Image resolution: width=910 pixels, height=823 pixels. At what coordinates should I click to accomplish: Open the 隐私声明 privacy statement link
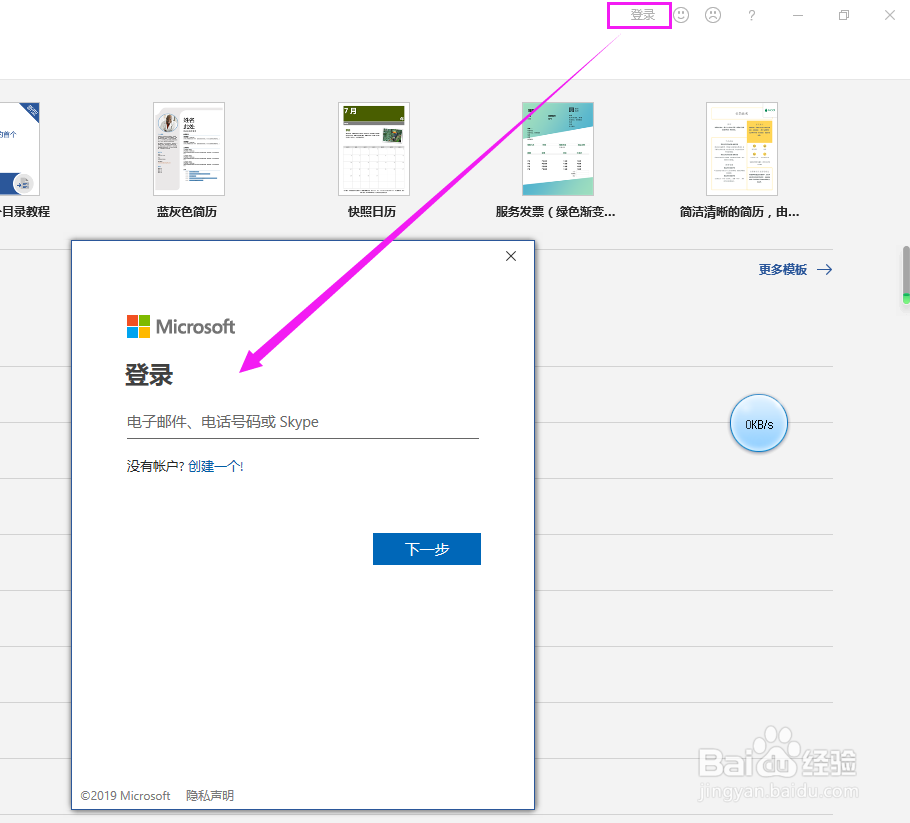click(x=210, y=795)
